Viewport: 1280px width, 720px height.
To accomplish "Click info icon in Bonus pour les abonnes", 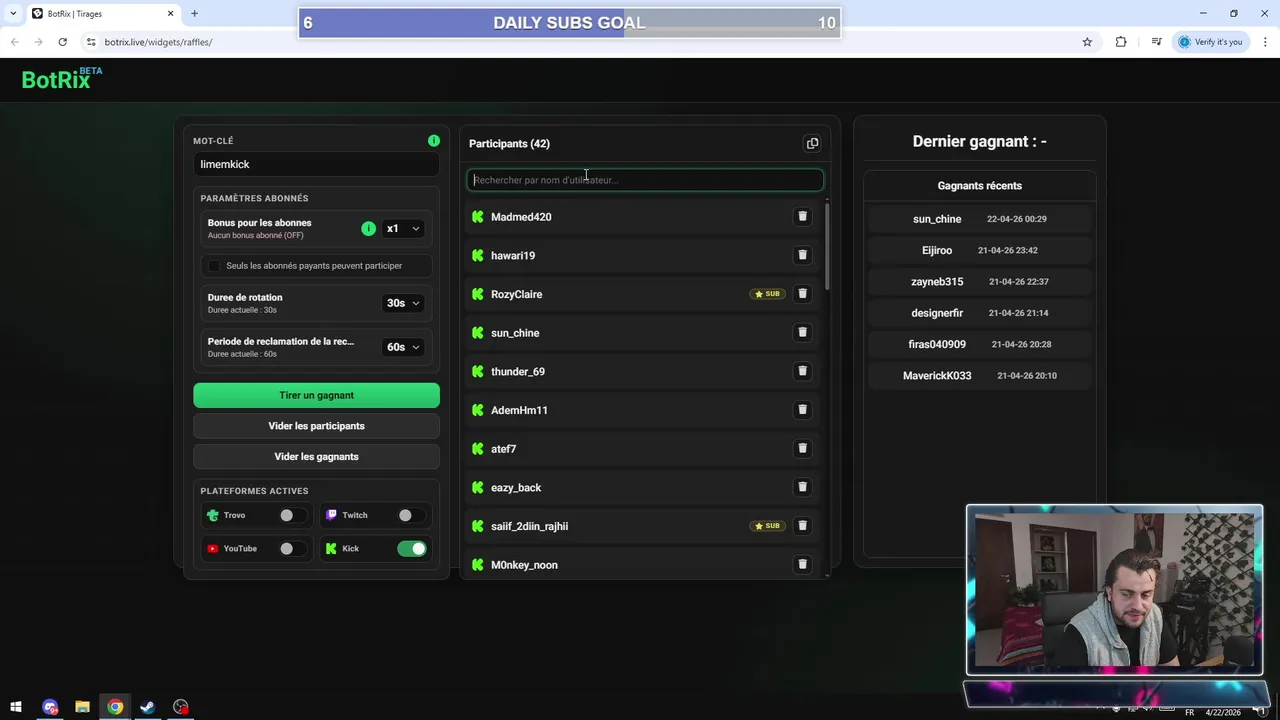I will coord(368,229).
